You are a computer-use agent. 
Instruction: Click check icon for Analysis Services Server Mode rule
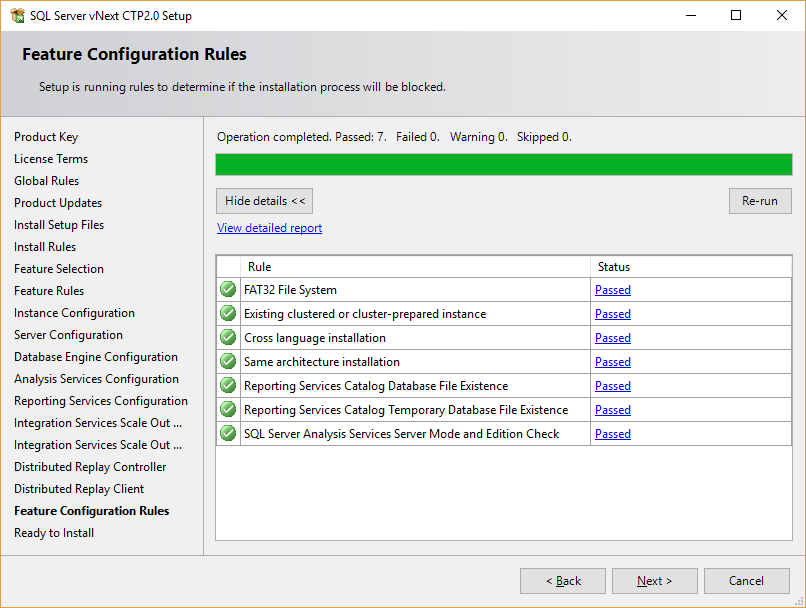[228, 433]
